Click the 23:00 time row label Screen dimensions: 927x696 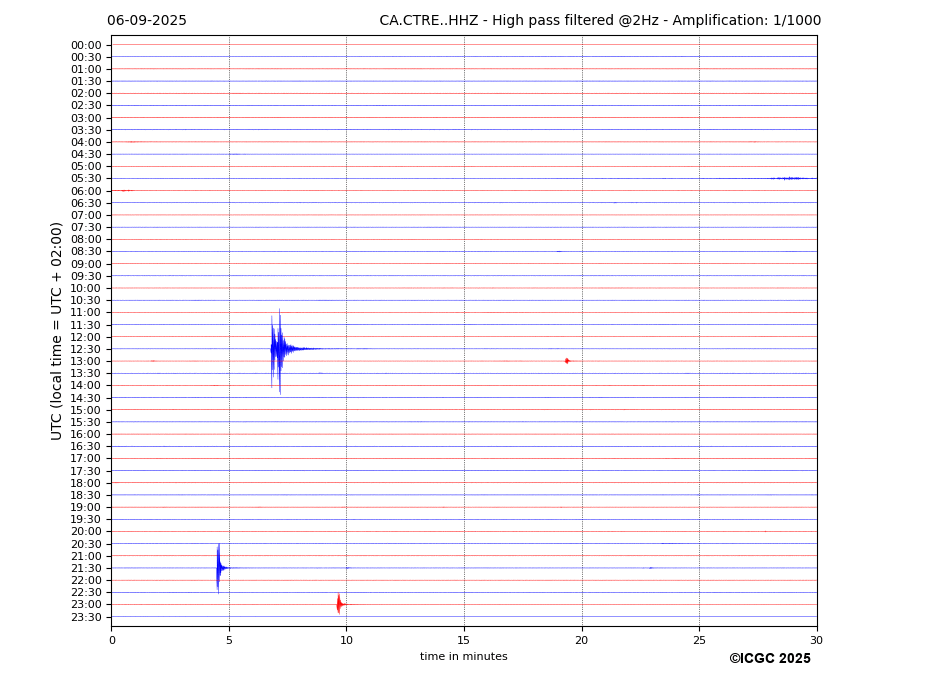[x=86, y=605]
